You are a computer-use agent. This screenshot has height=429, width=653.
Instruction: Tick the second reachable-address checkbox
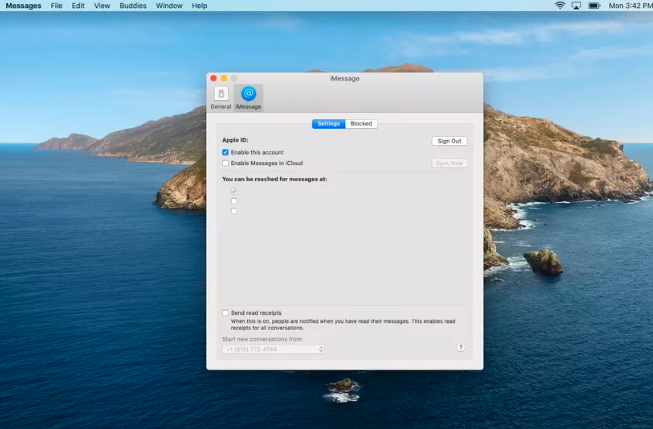[x=234, y=201]
